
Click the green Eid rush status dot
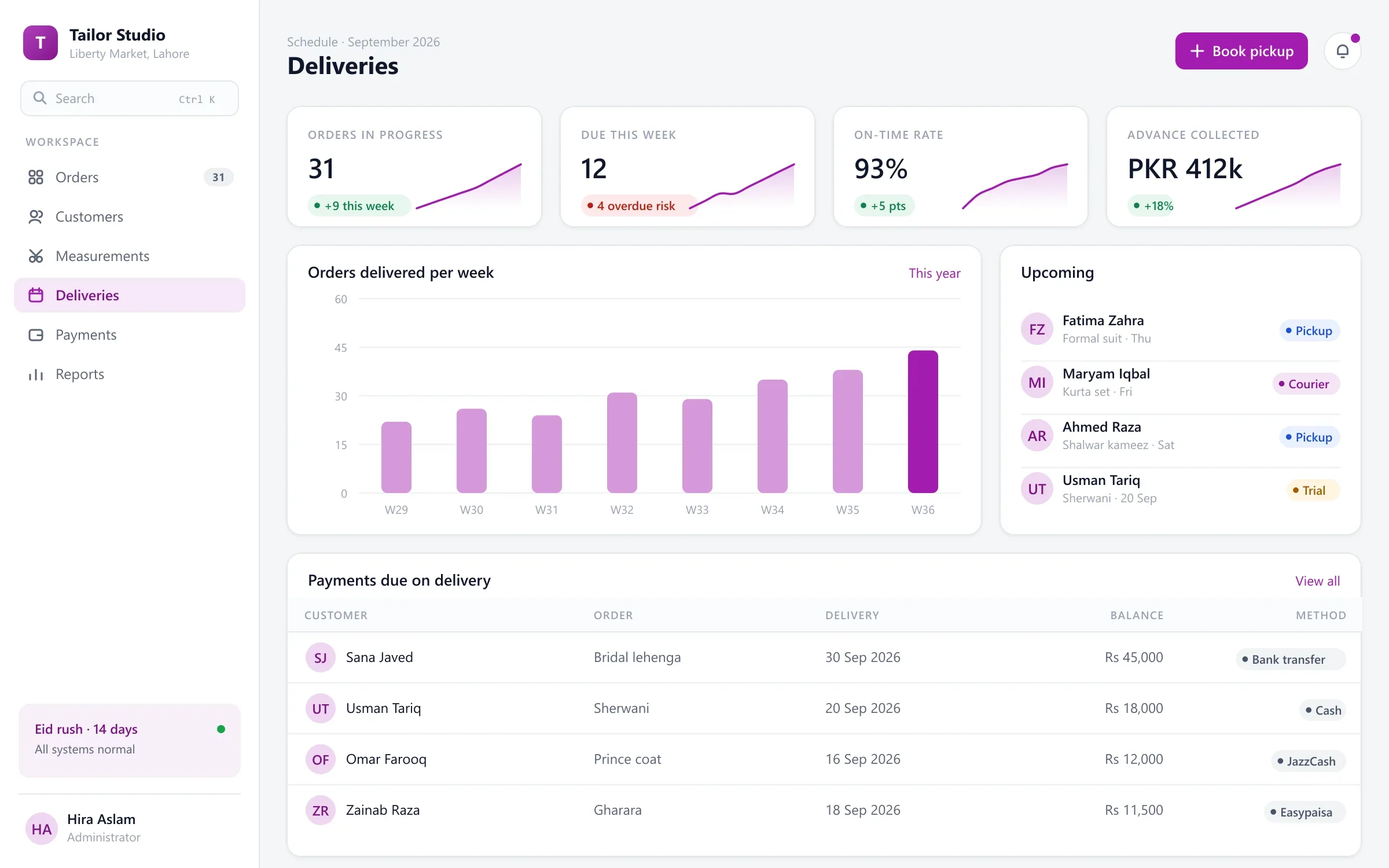pyautogui.click(x=221, y=729)
